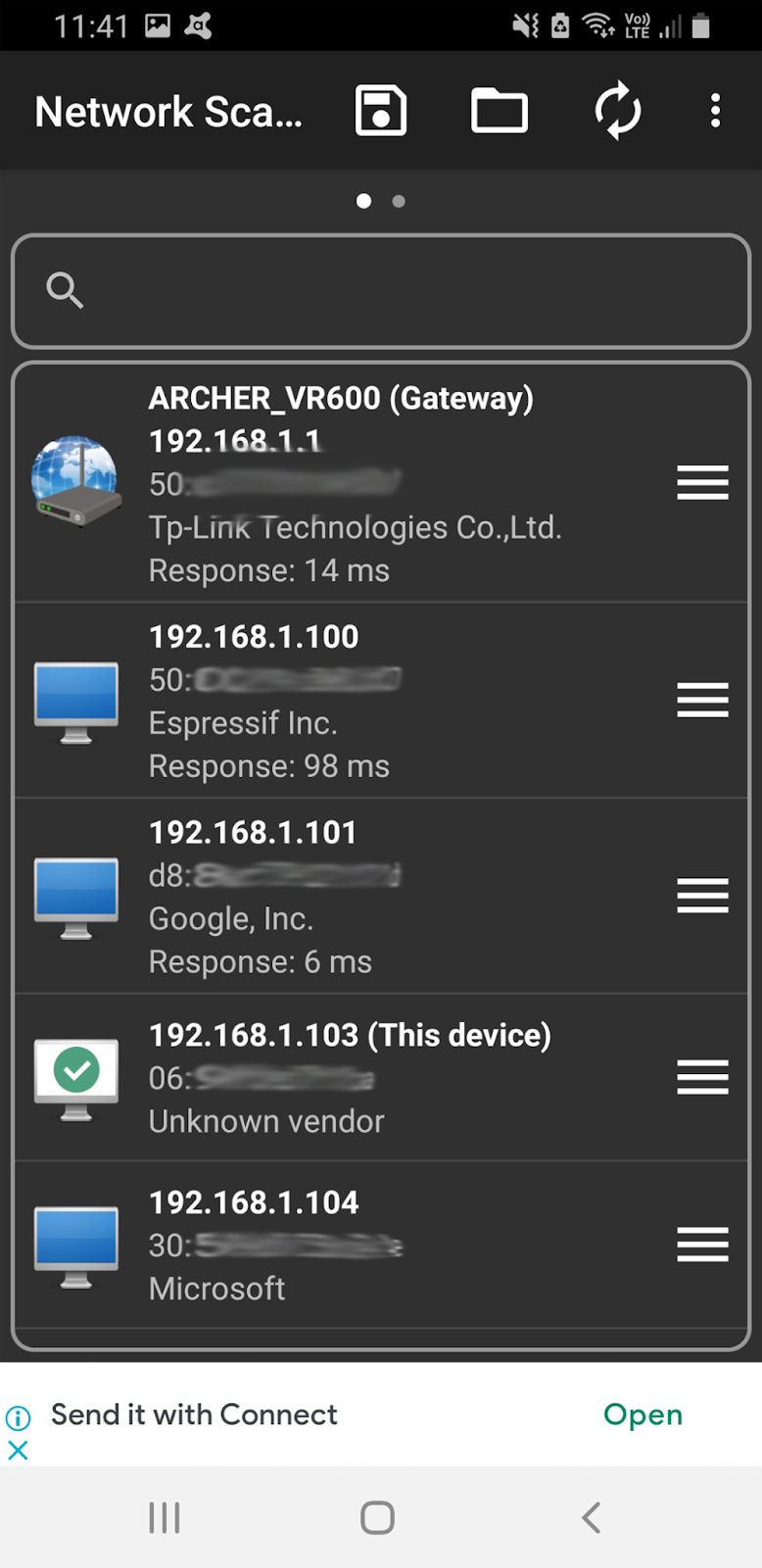The height and width of the screenshot is (1568, 762).
Task: Open hamburger menu for ARCHER_VR600 gateway
Action: click(703, 482)
